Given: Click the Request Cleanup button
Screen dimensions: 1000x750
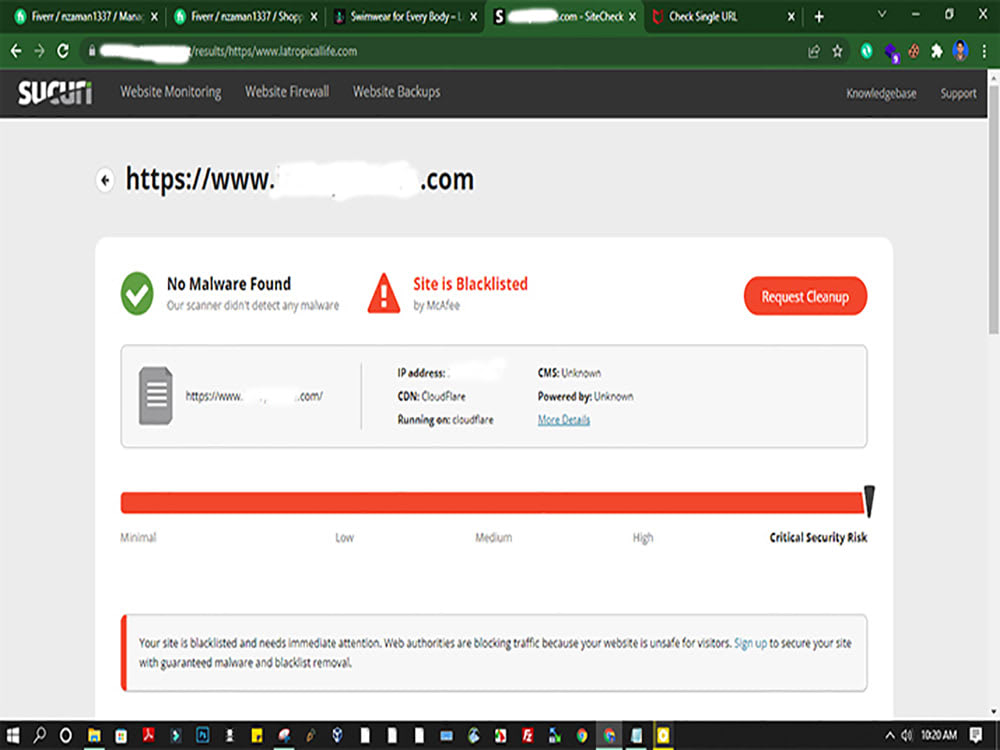Looking at the screenshot, I should point(805,296).
